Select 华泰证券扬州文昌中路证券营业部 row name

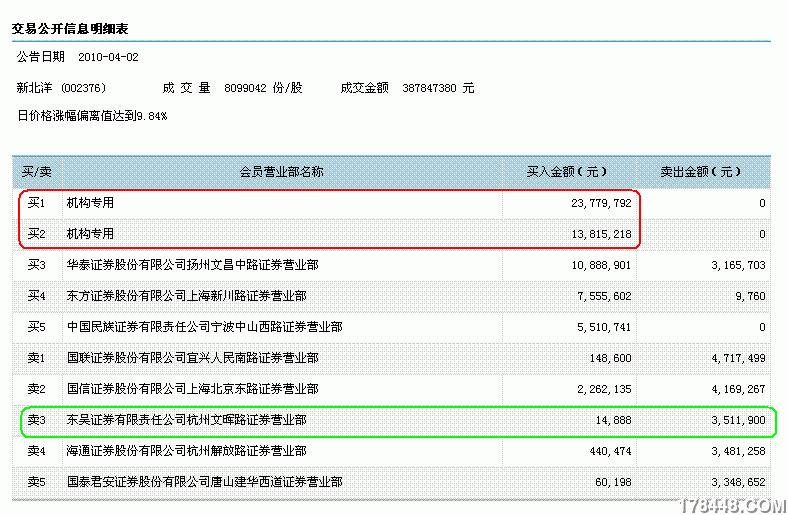[192, 265]
